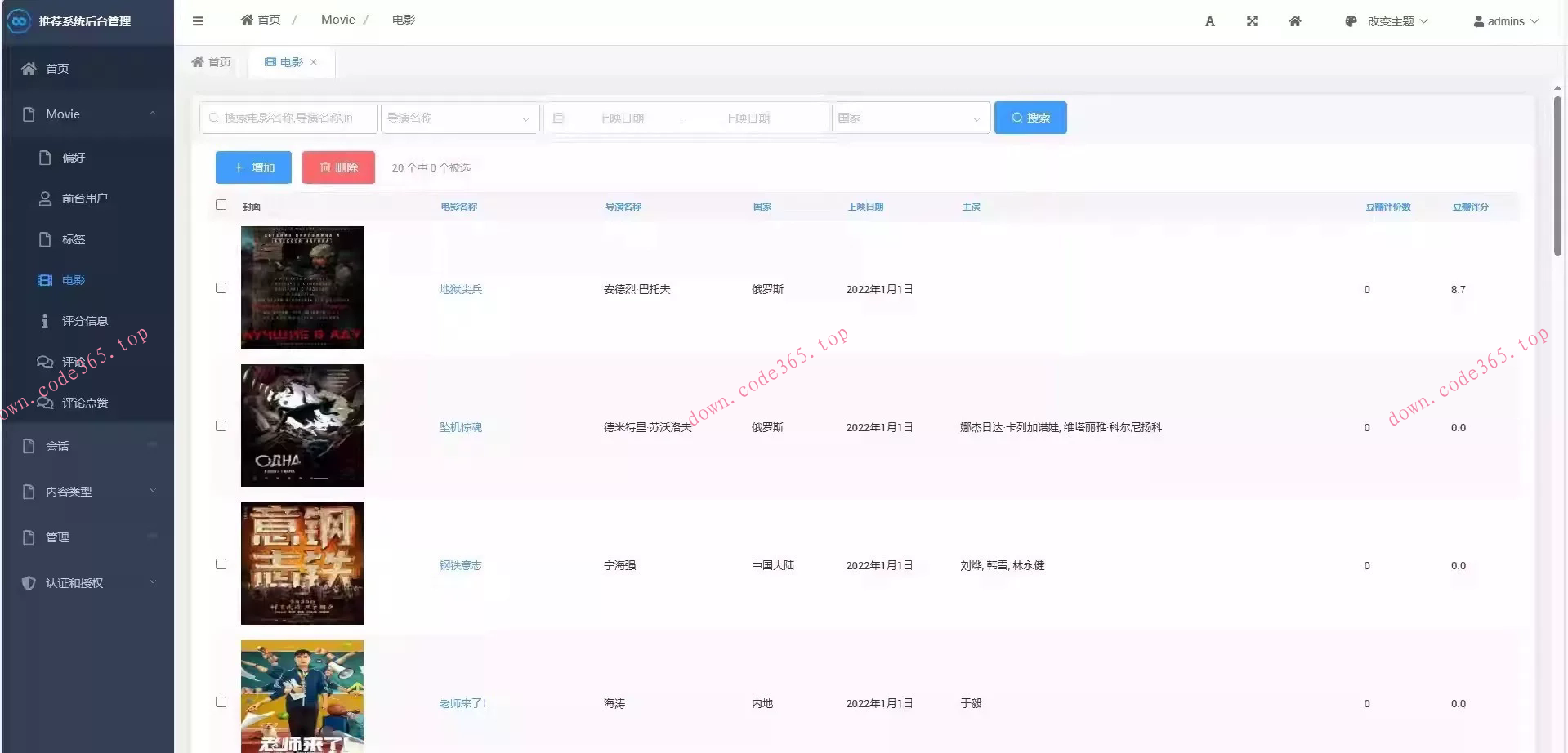This screenshot has width=1568, height=753.
Task: Open 前台用户 in the sidebar
Action: tap(84, 198)
